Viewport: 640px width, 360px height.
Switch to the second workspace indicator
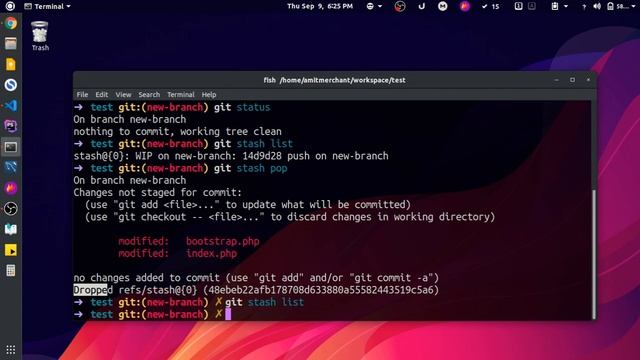531,6
